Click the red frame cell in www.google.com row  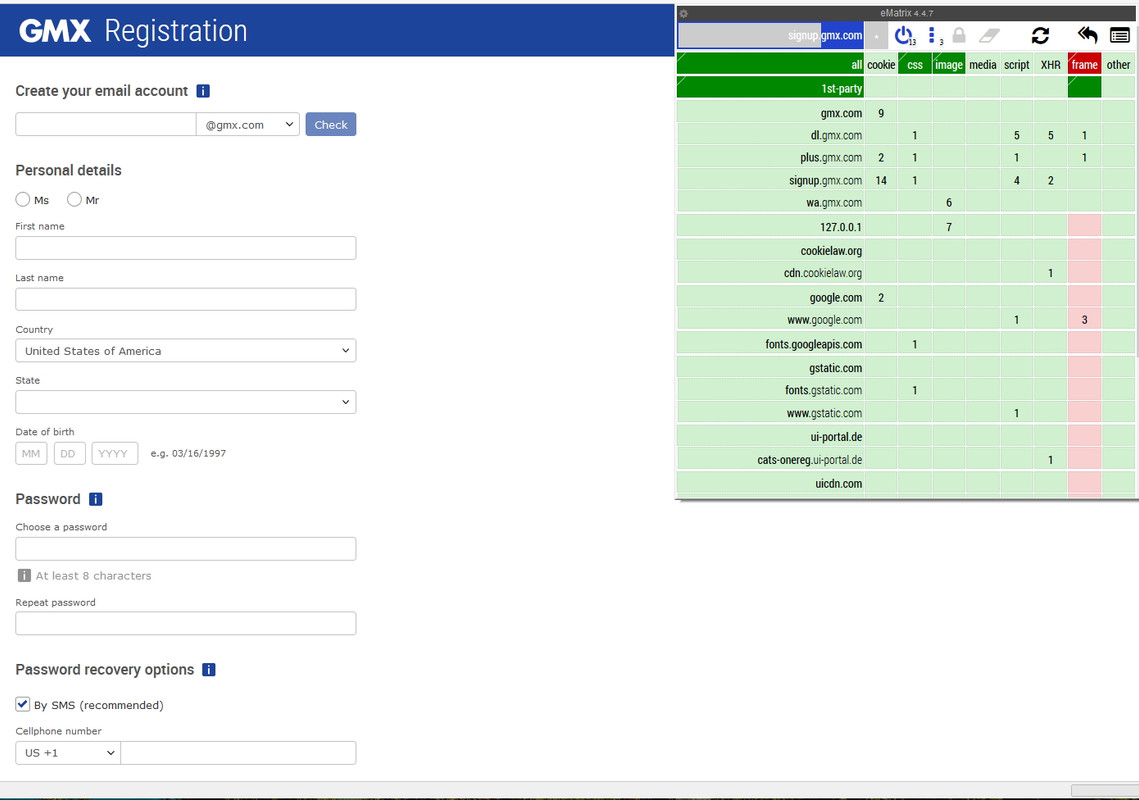(x=1085, y=319)
